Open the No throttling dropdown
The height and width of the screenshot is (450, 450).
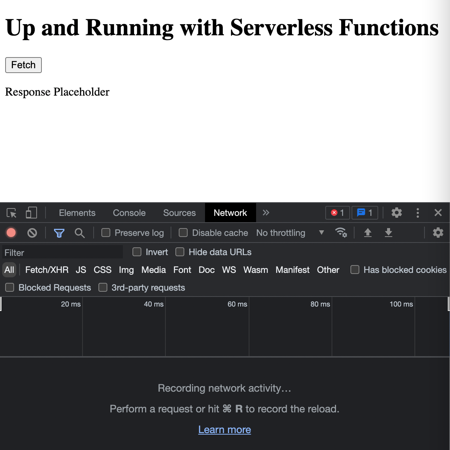coord(290,233)
